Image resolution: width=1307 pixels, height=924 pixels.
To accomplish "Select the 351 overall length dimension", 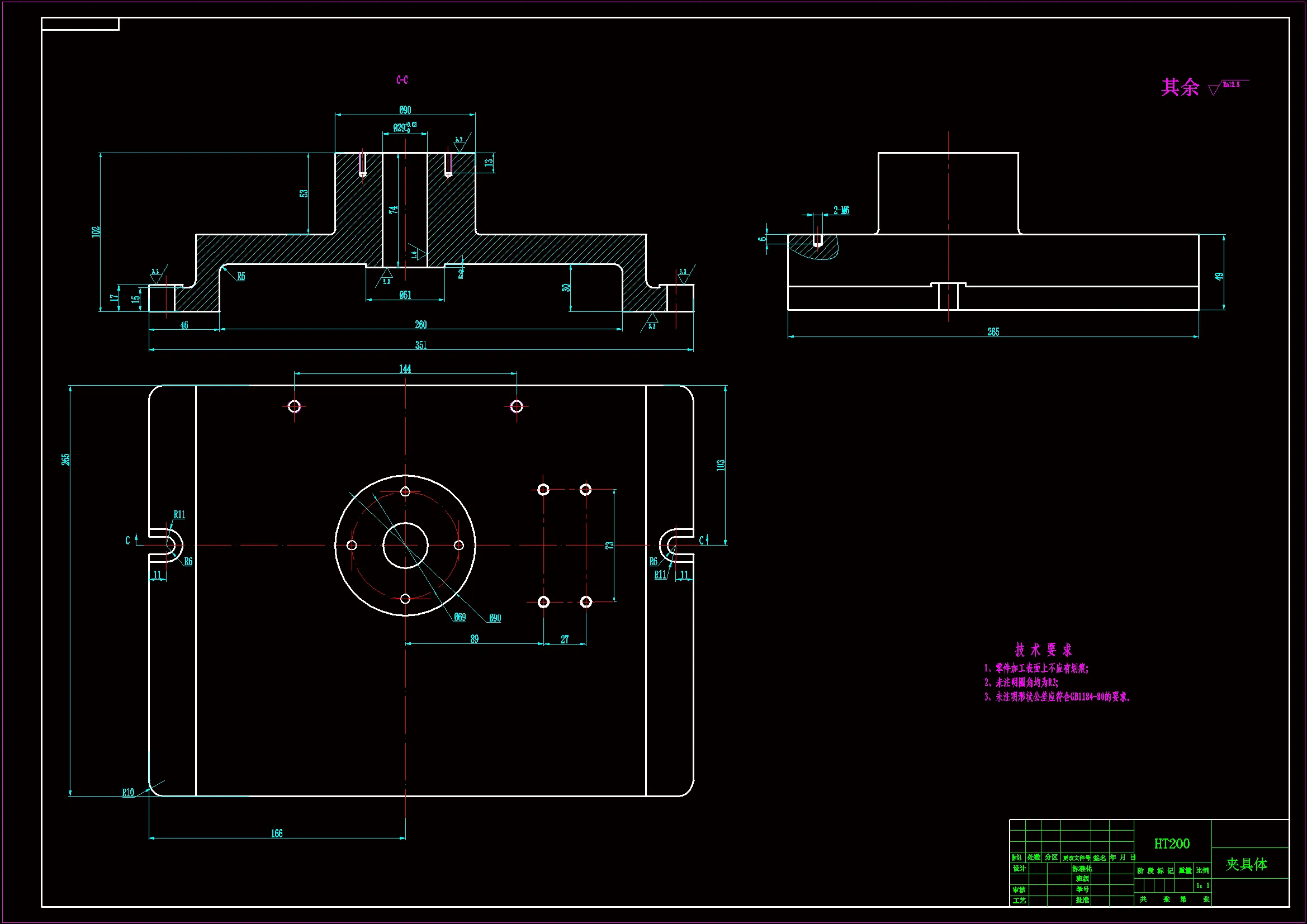I will point(421,345).
